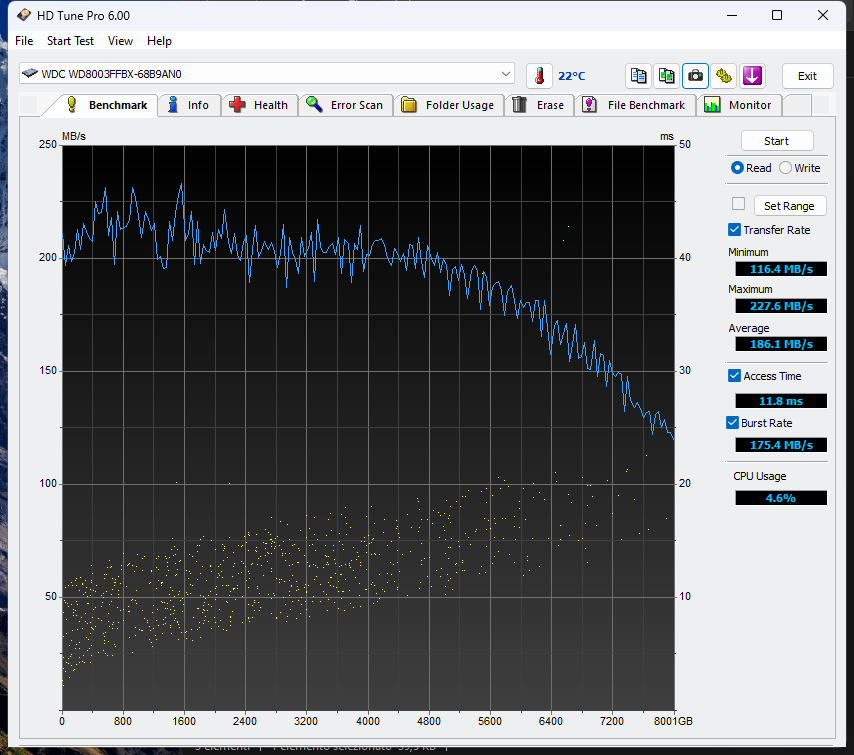Click the 8001GB axis label
Viewport: 854px width, 755px height.
pyautogui.click(x=673, y=721)
